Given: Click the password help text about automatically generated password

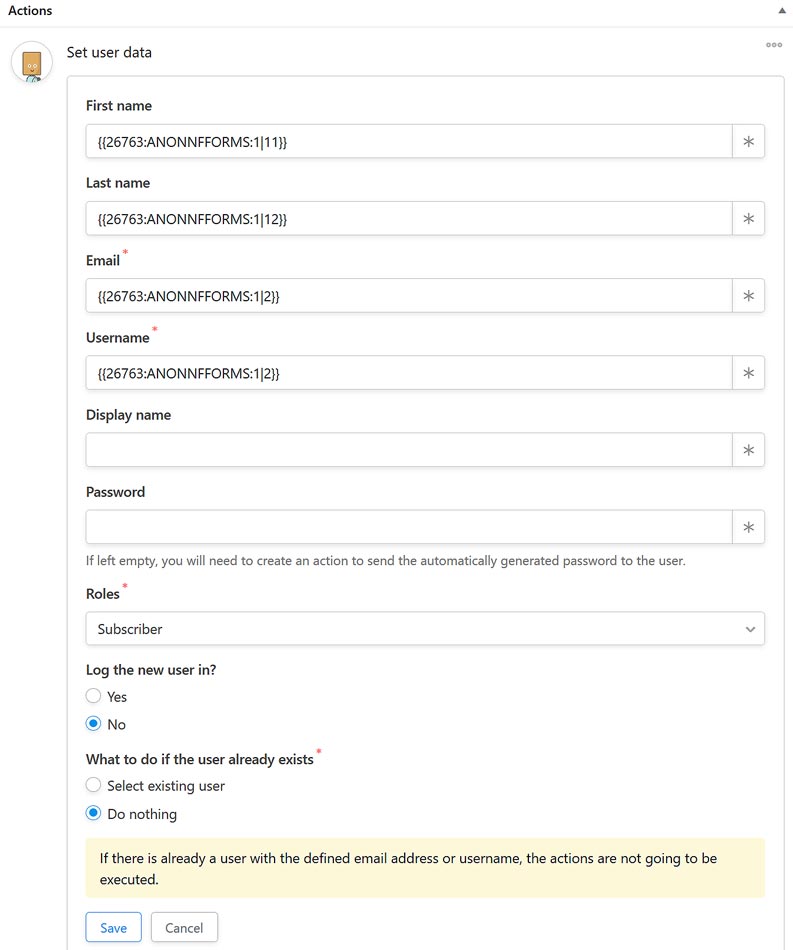Looking at the screenshot, I should [x=385, y=560].
